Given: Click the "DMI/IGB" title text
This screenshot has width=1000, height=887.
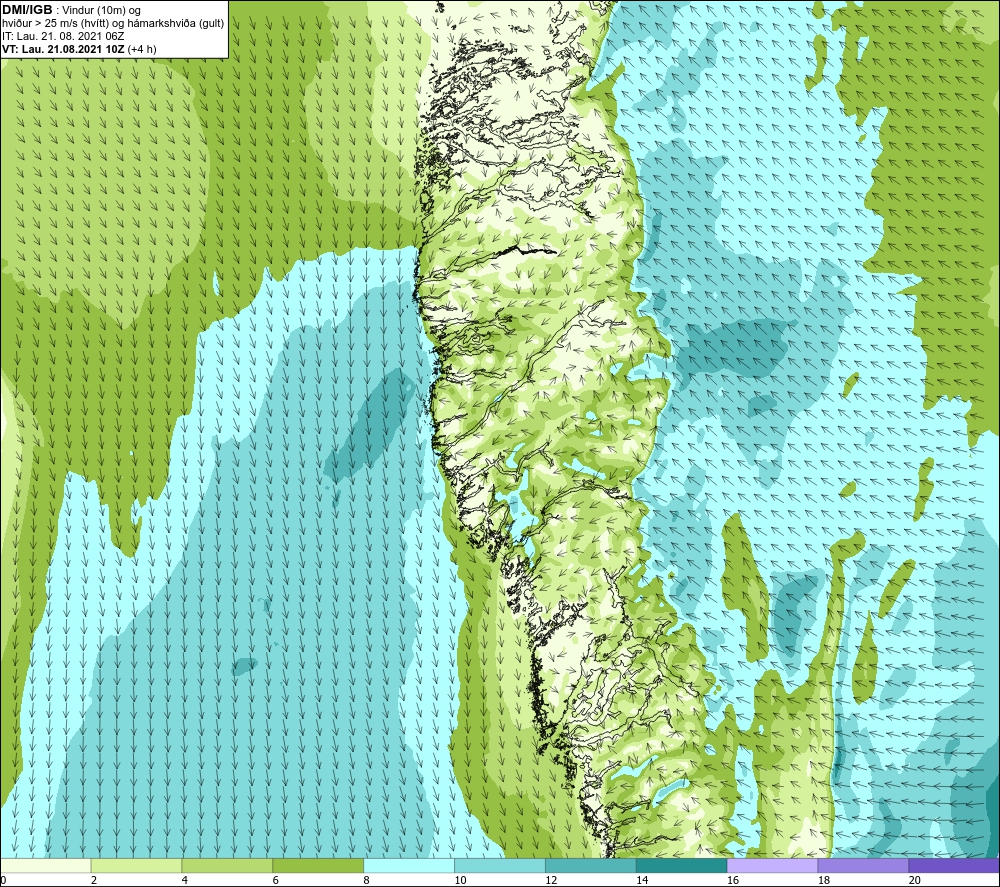Looking at the screenshot, I should pyautogui.click(x=27, y=10).
